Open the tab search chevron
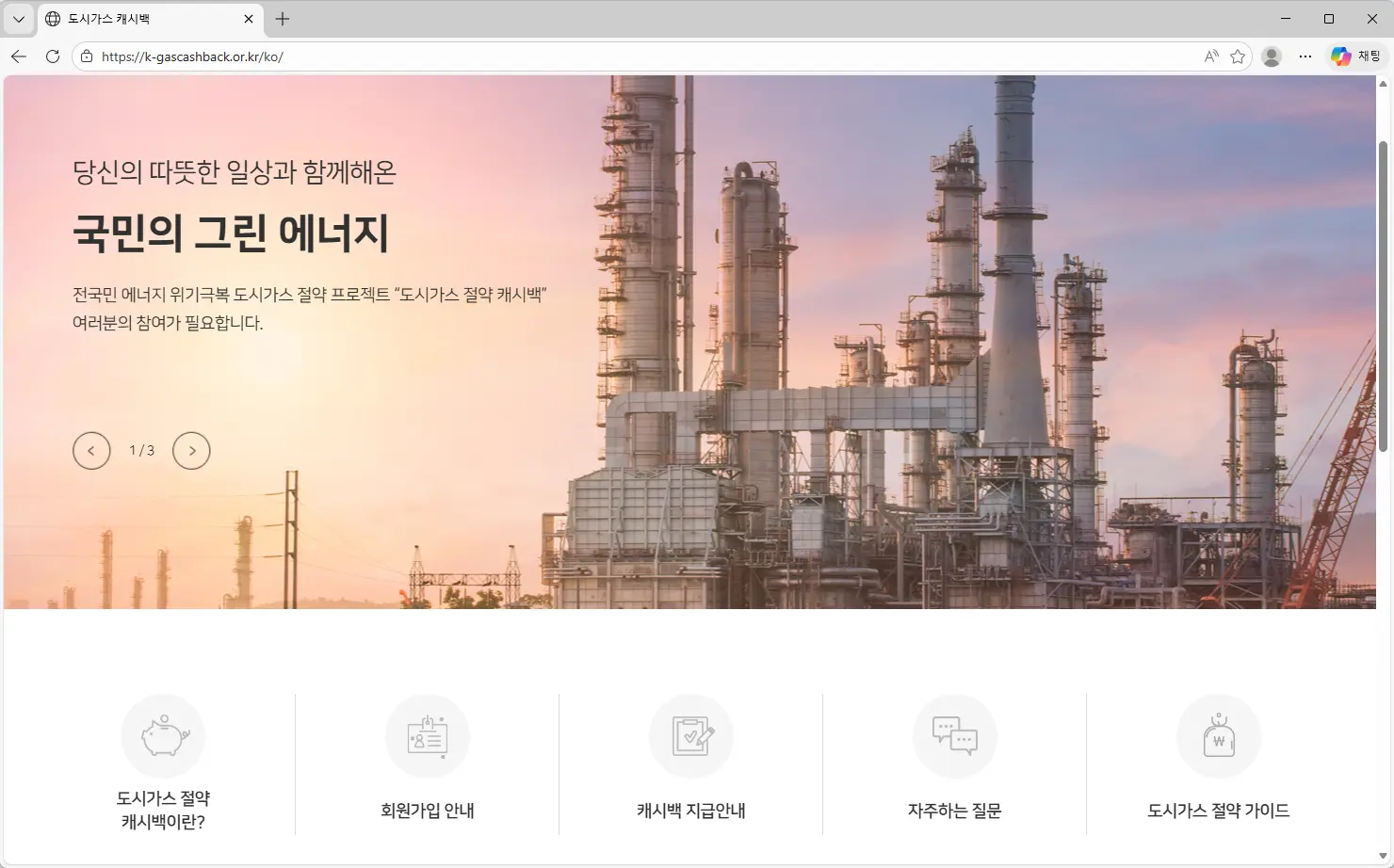This screenshot has height=868, width=1394. point(18,18)
